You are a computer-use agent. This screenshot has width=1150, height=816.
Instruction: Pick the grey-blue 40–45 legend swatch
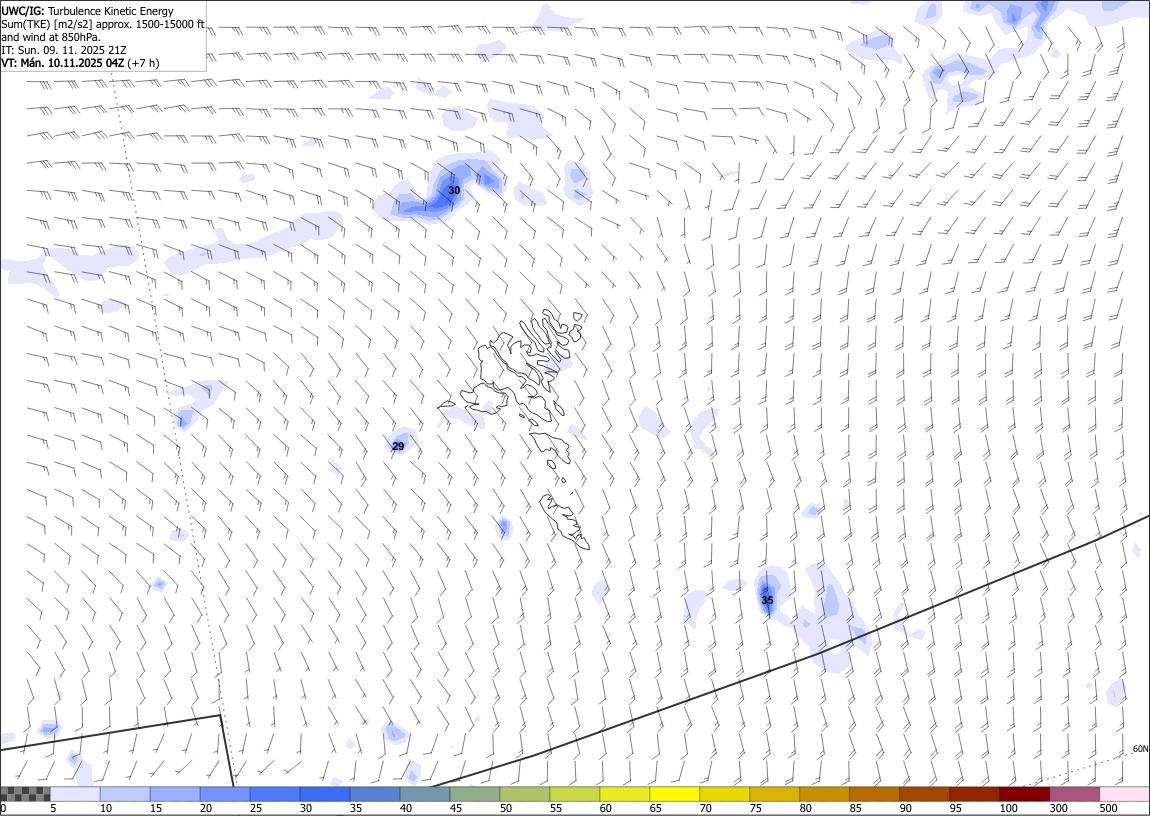pyautogui.click(x=425, y=794)
